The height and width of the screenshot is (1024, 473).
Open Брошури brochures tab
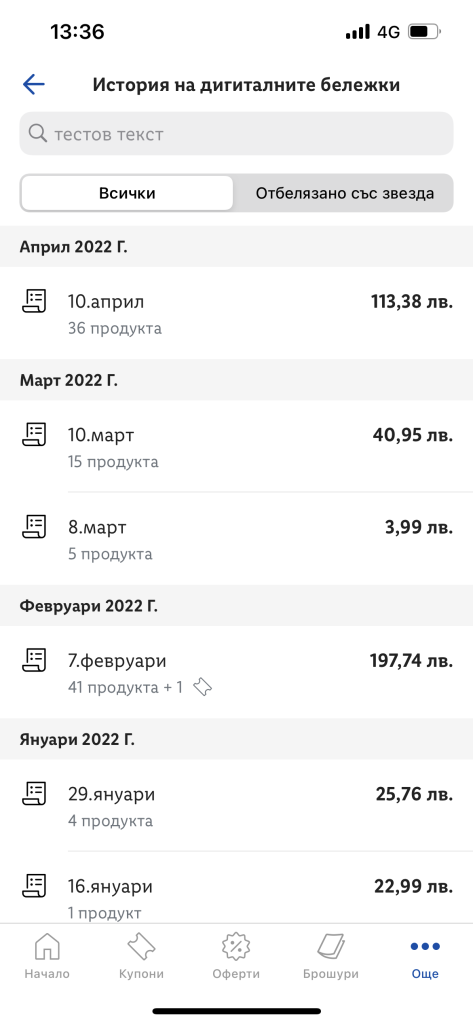tap(331, 955)
